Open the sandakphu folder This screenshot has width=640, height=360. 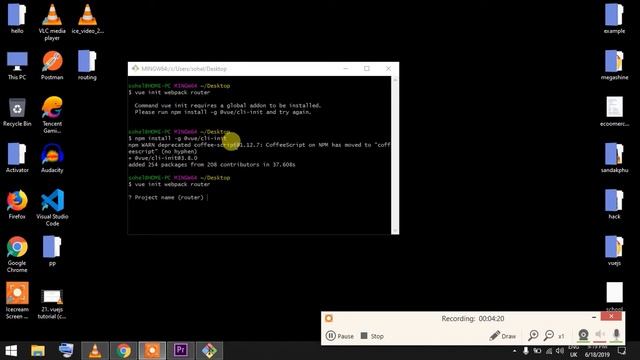614,158
